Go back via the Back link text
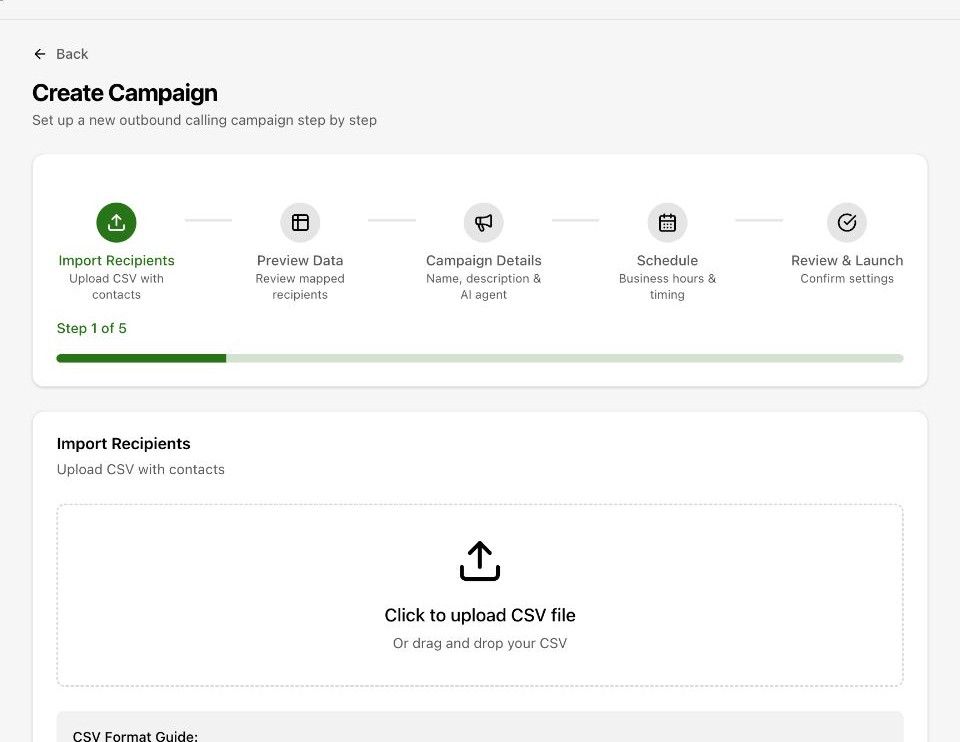This screenshot has height=742, width=960. click(72, 54)
